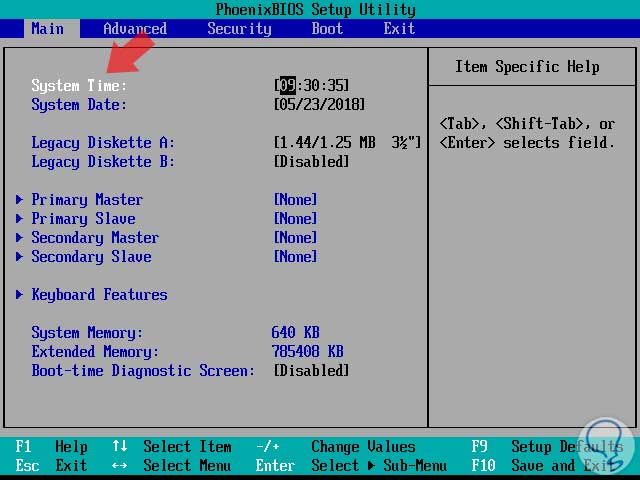
Task: Expand the Keyboard Features arrow
Action: [19, 294]
